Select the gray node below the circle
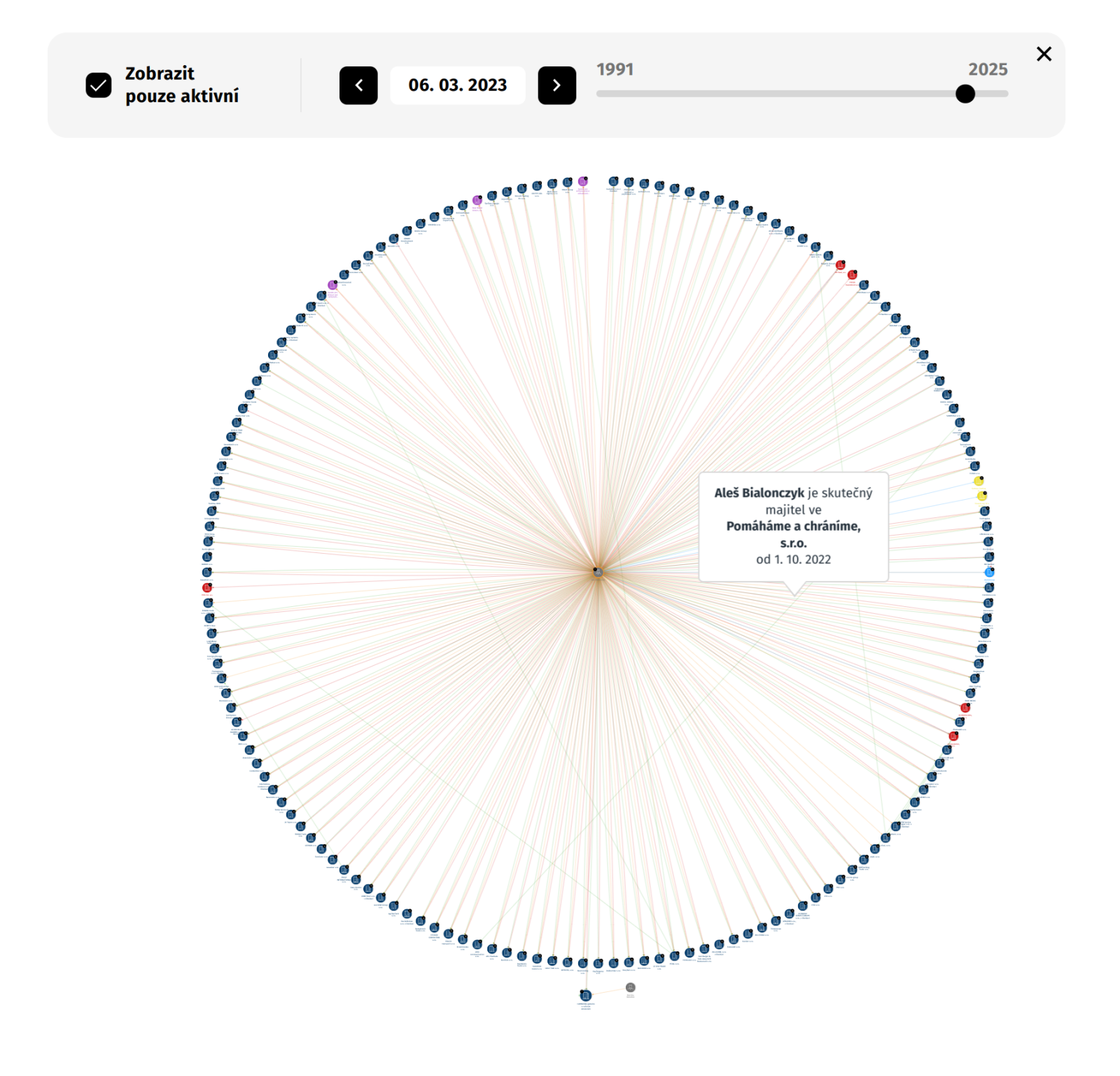 click(630, 988)
